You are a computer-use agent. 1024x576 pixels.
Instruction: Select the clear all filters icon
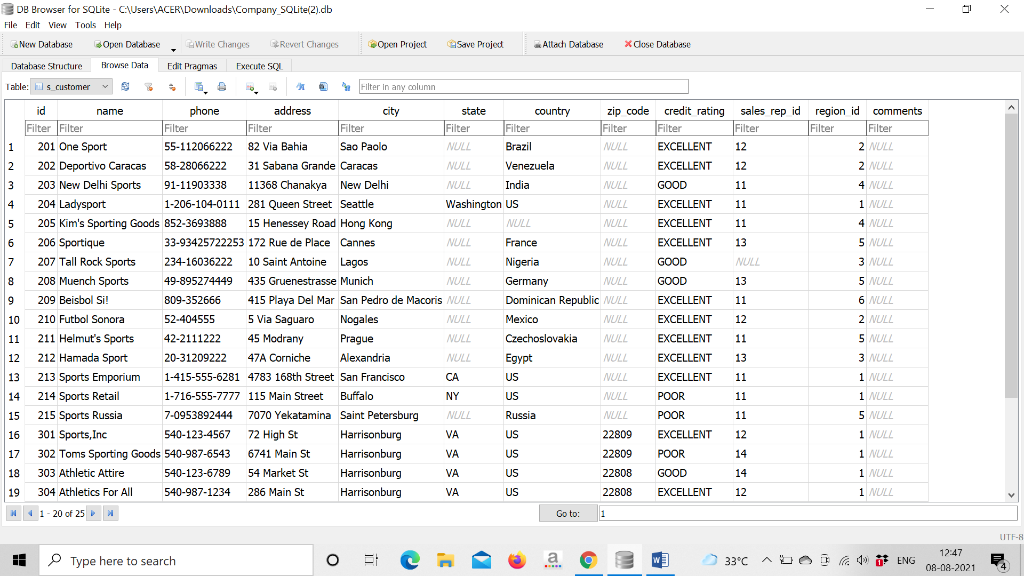coord(147,86)
